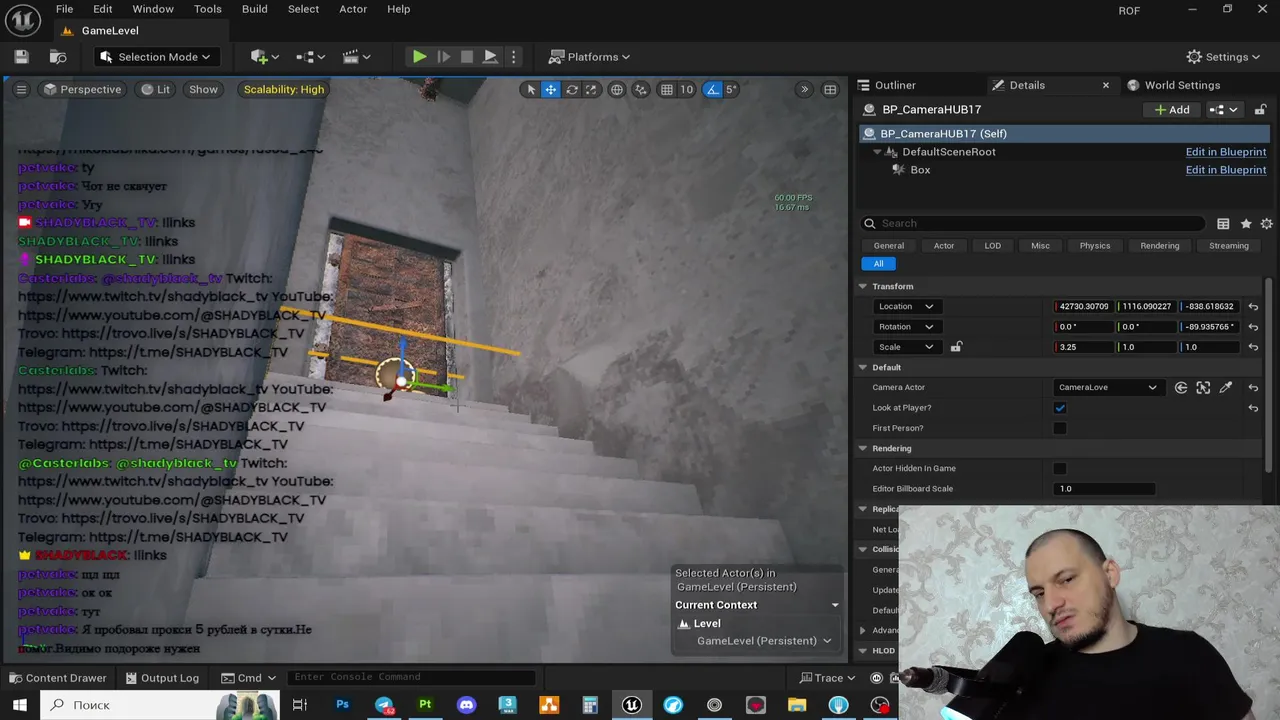The width and height of the screenshot is (1280, 720).
Task: Collapse the DefaultSceneRoot tree arrow
Action: pos(877,152)
